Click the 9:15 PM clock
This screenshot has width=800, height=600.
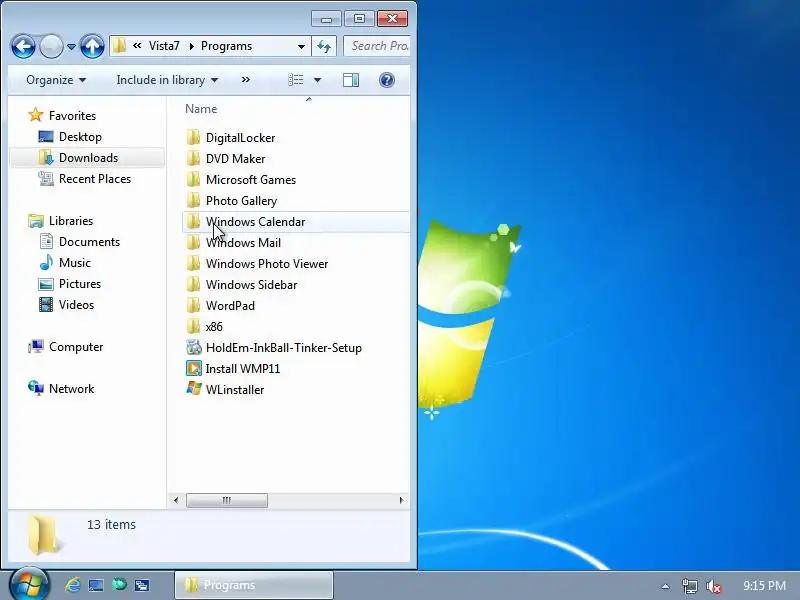coord(764,586)
